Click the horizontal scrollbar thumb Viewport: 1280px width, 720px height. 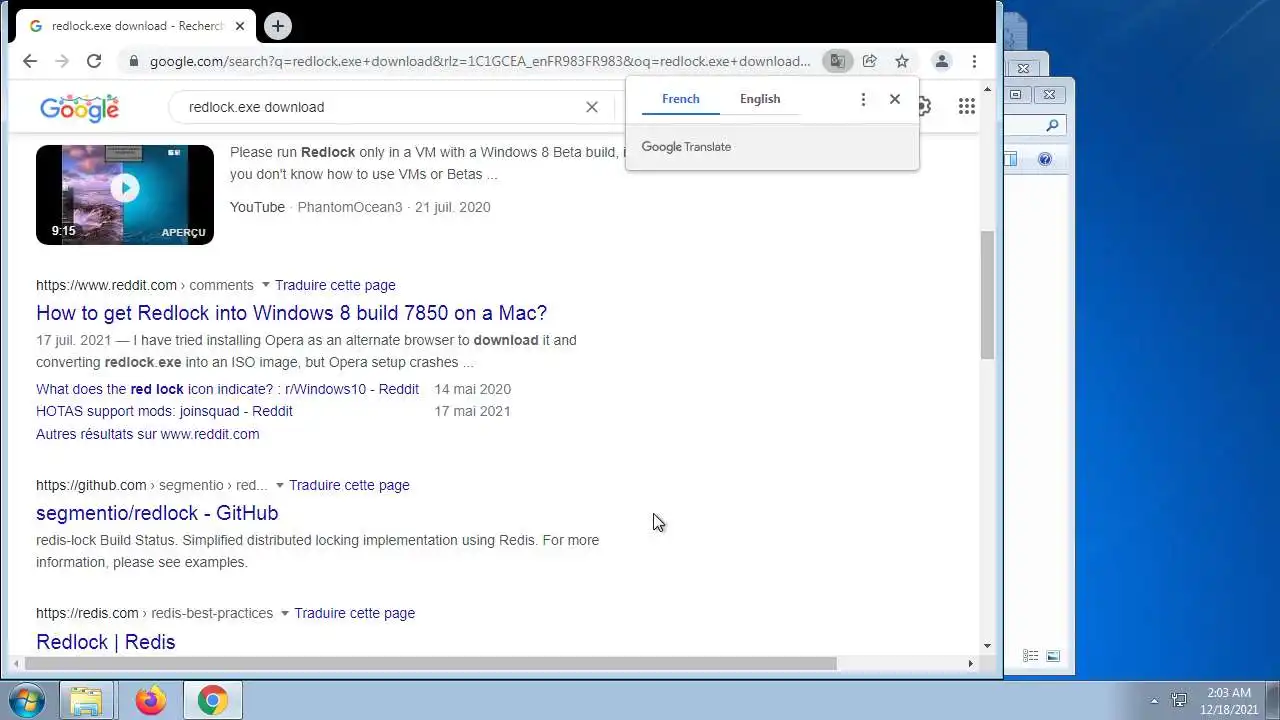point(430,663)
